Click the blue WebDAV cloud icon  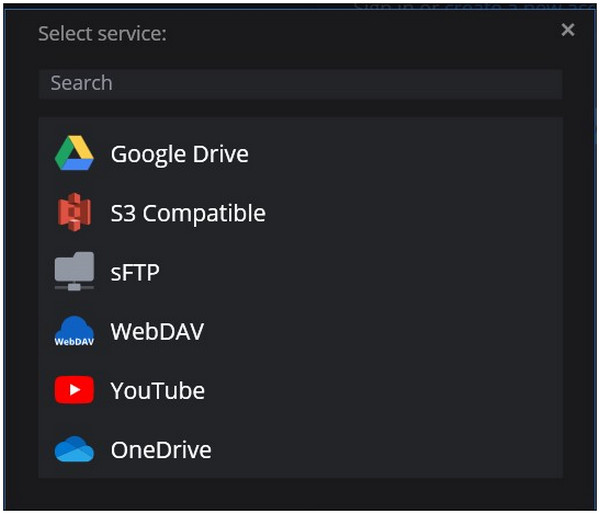pyautogui.click(x=74, y=331)
